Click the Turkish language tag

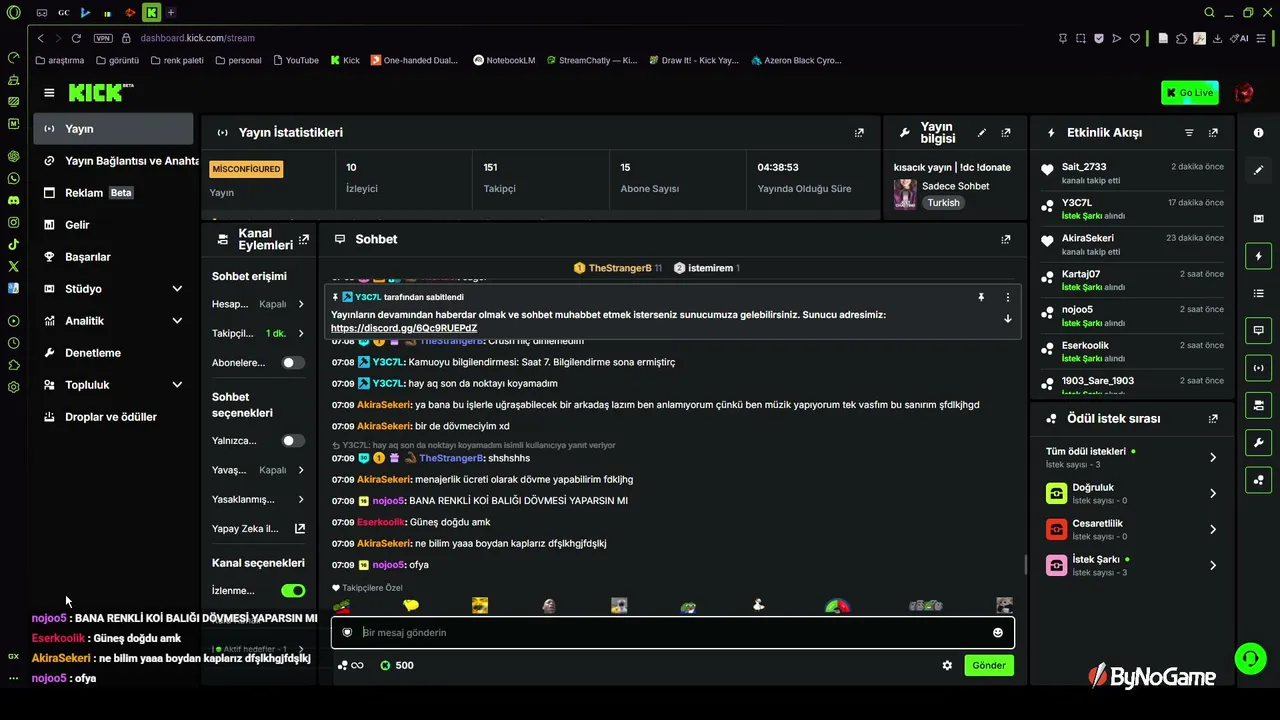[943, 203]
